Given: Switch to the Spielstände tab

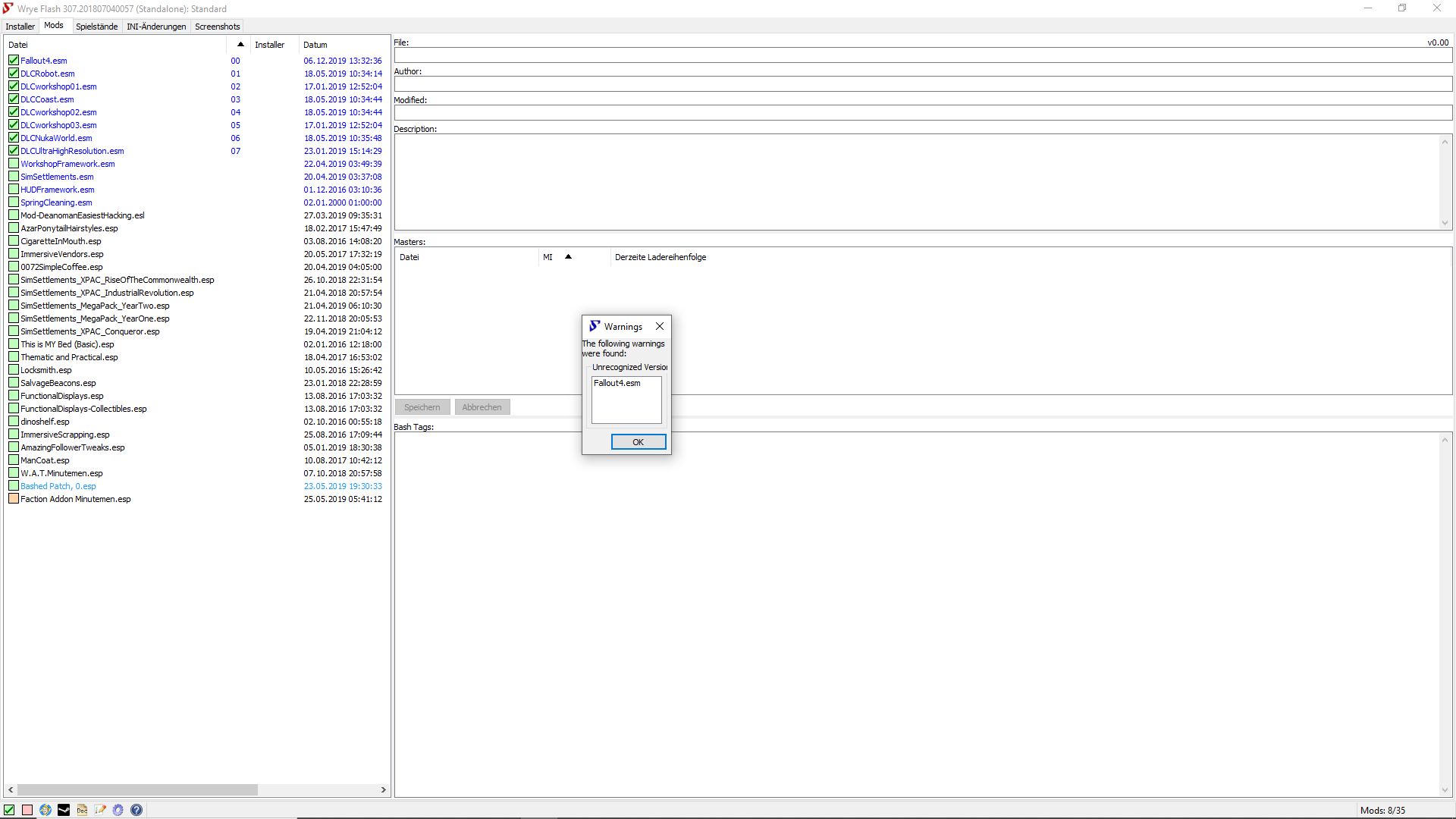Looking at the screenshot, I should pyautogui.click(x=96, y=27).
